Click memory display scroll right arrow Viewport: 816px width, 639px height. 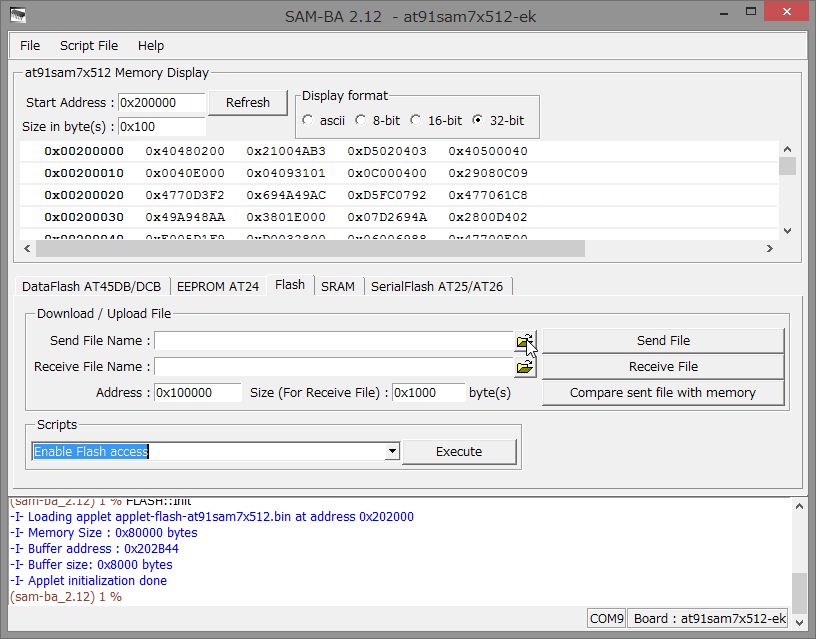coord(770,249)
